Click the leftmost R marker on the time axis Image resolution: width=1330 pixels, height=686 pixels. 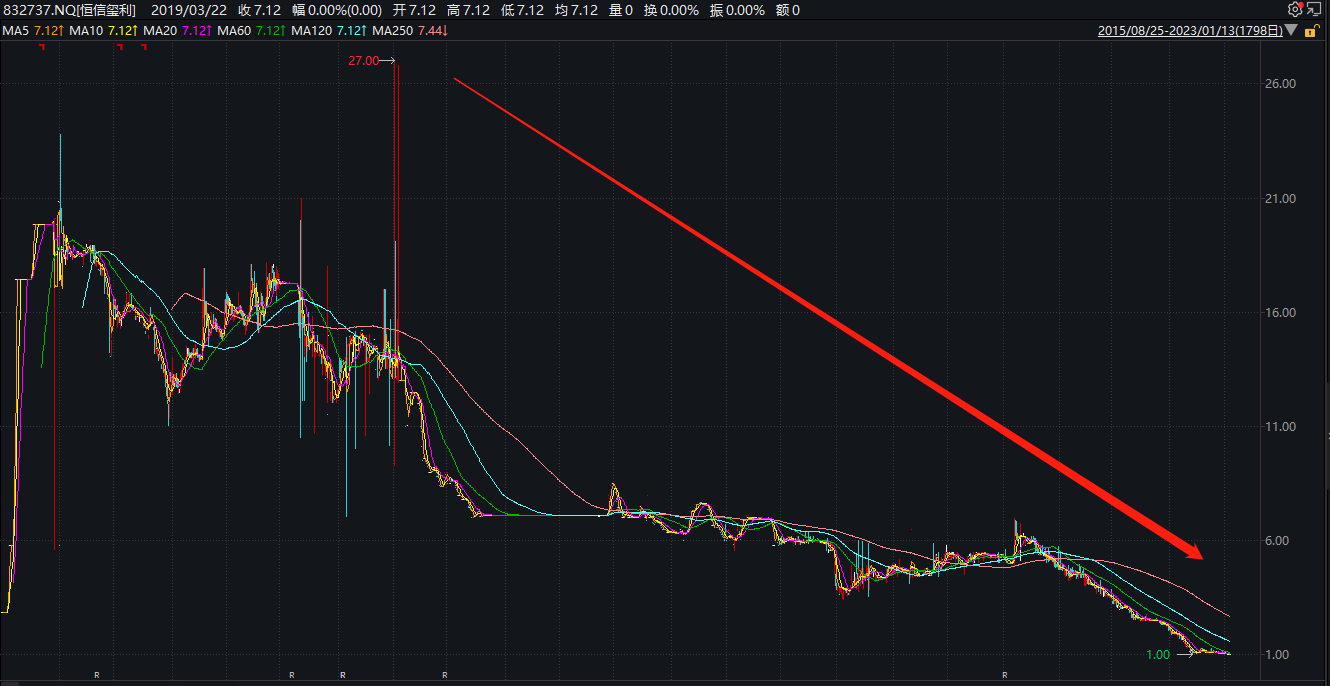97,676
